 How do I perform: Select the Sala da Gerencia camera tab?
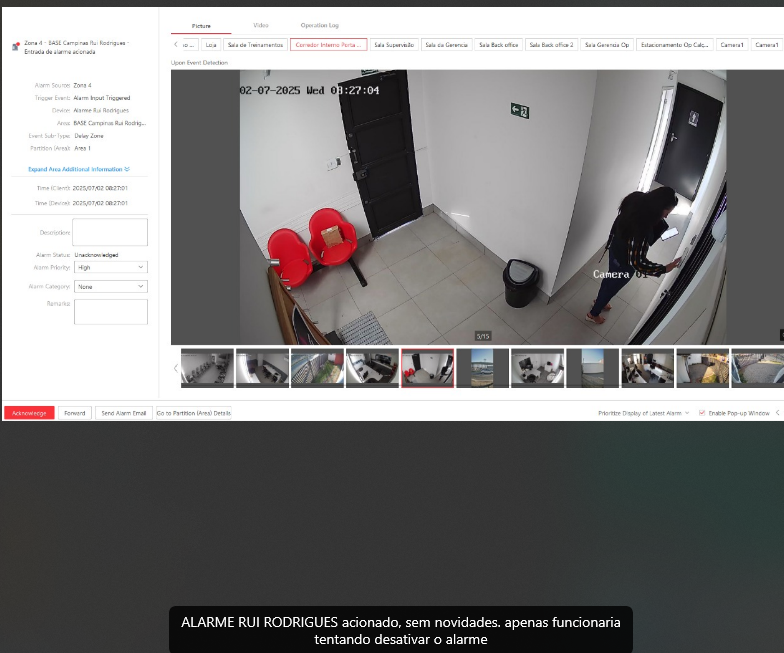(x=446, y=44)
